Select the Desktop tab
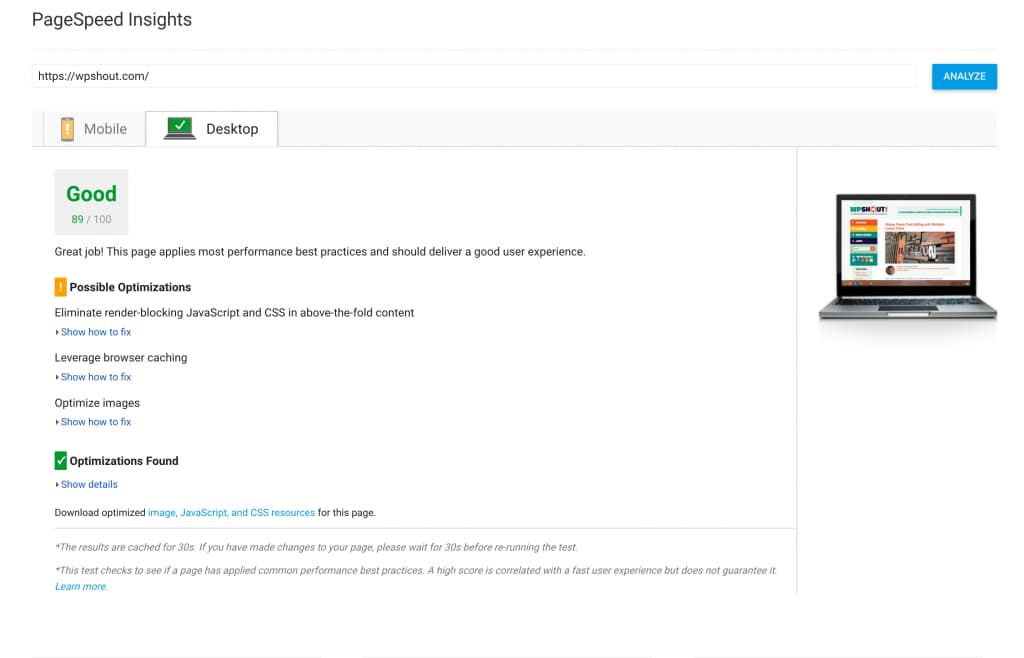Viewport: 1024px width, 658px height. coord(233,129)
